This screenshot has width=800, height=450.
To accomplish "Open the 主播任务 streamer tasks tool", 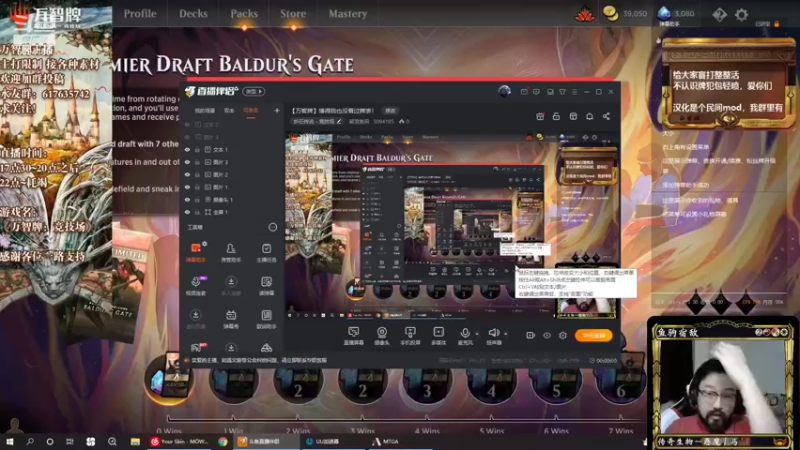I will (x=266, y=252).
